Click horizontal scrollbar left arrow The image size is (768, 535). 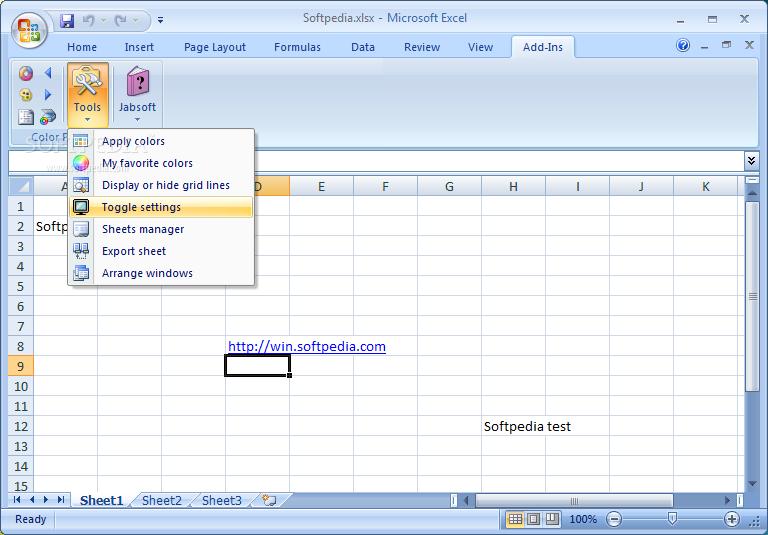[x=466, y=501]
